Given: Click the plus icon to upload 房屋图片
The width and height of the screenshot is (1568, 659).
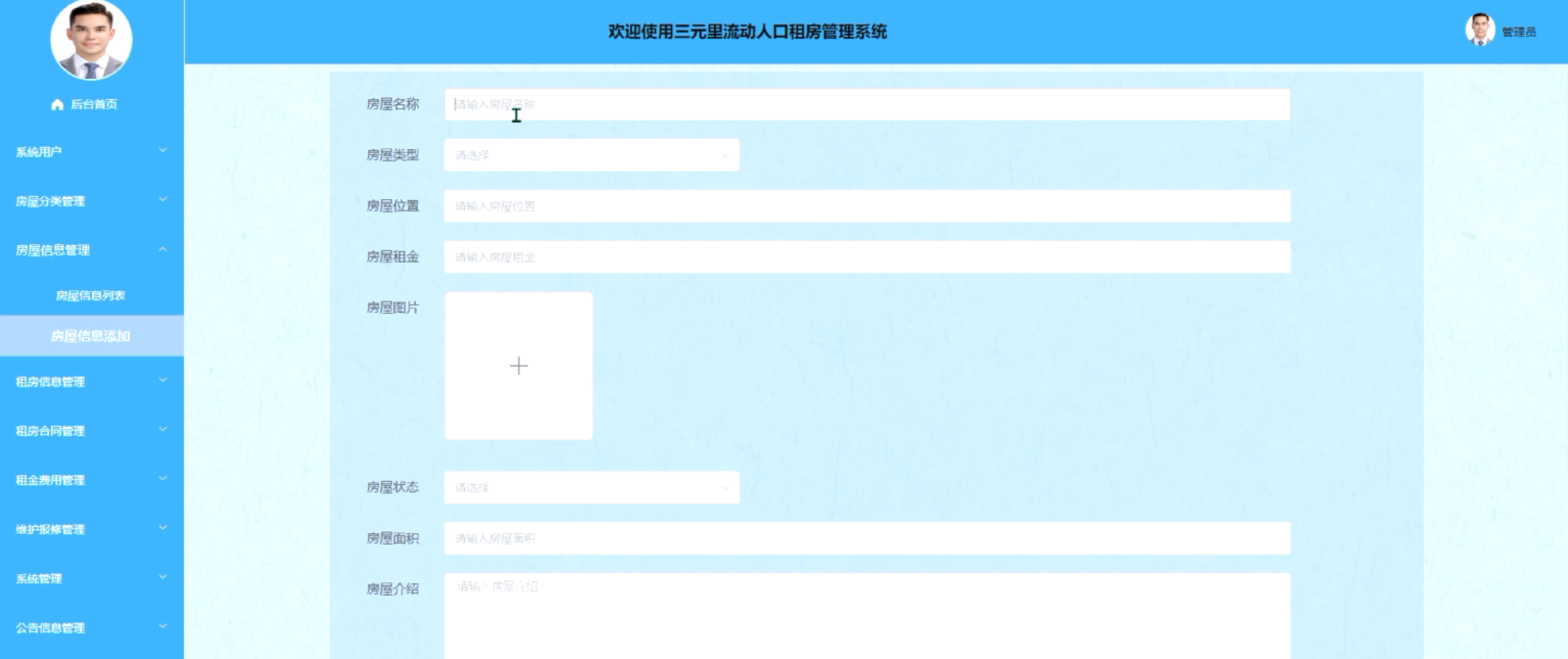Looking at the screenshot, I should tap(518, 365).
